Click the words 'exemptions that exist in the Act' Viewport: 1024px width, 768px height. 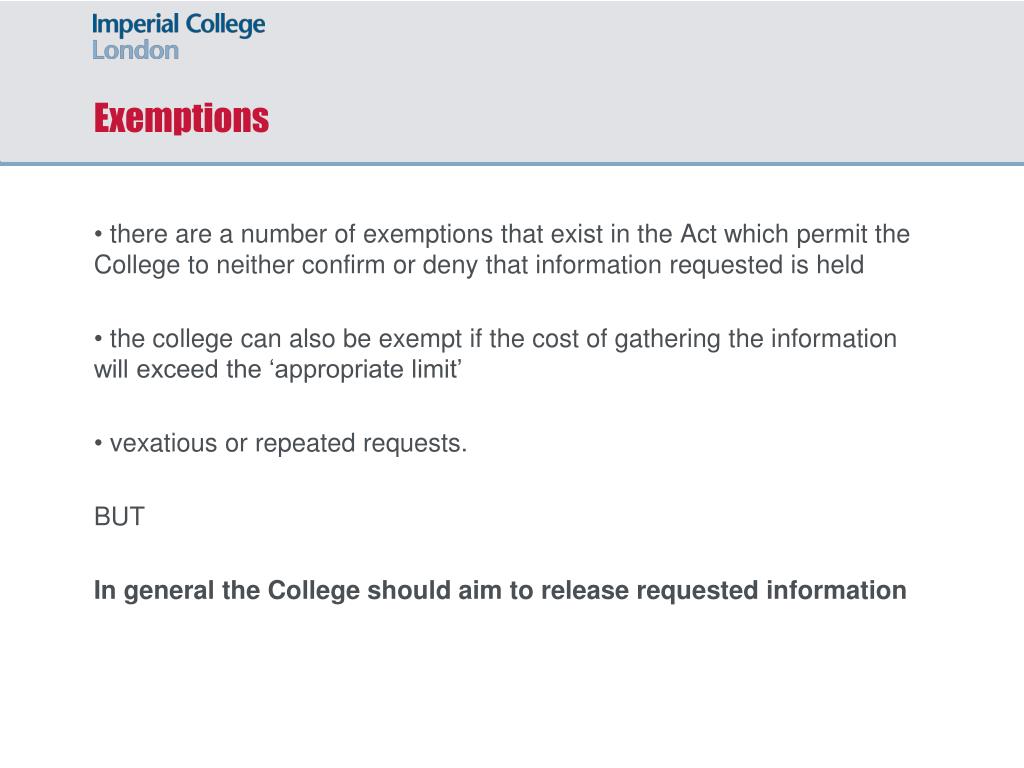(x=539, y=234)
